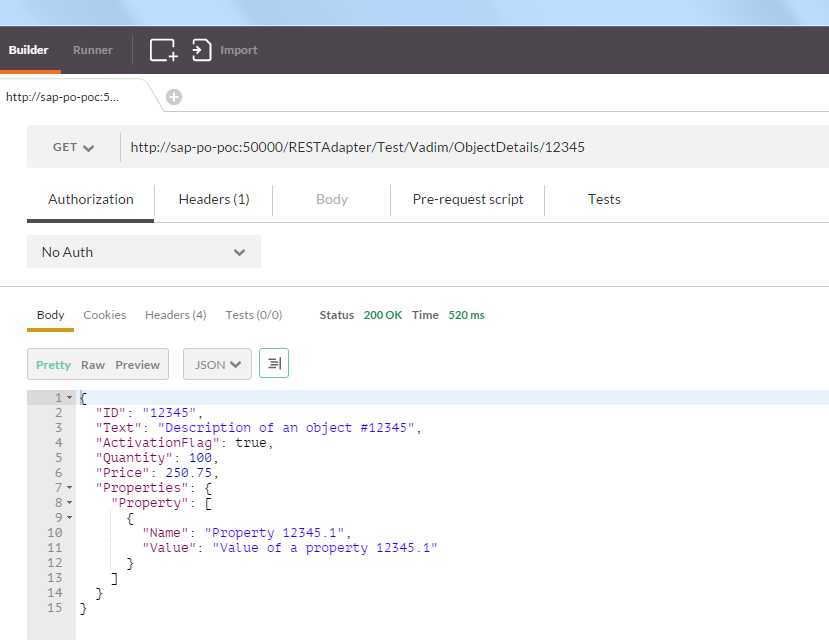Click the "Value" property line
The width and height of the screenshot is (829, 640).
[290, 548]
